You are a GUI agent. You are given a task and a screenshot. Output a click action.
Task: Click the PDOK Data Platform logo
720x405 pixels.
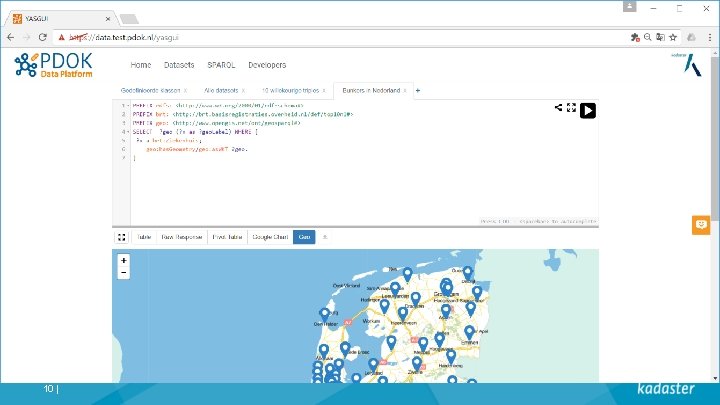53,65
